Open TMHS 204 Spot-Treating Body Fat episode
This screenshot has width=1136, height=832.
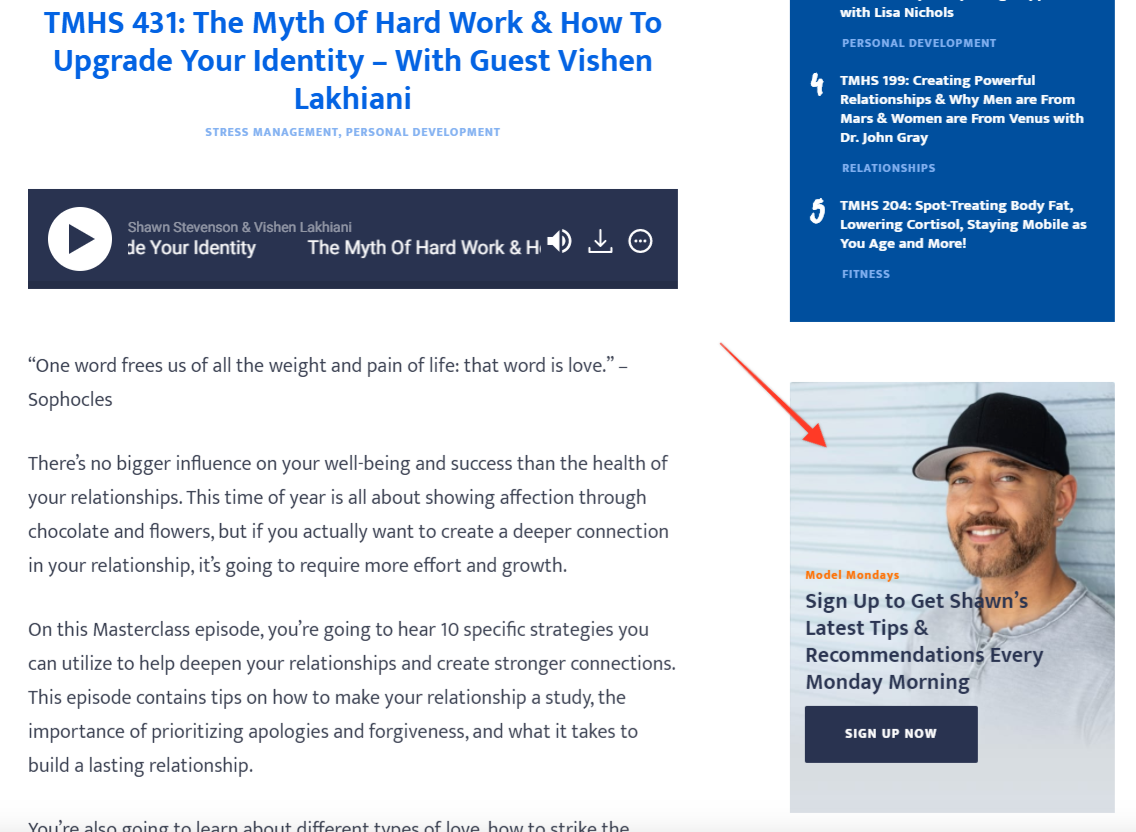tap(962, 224)
